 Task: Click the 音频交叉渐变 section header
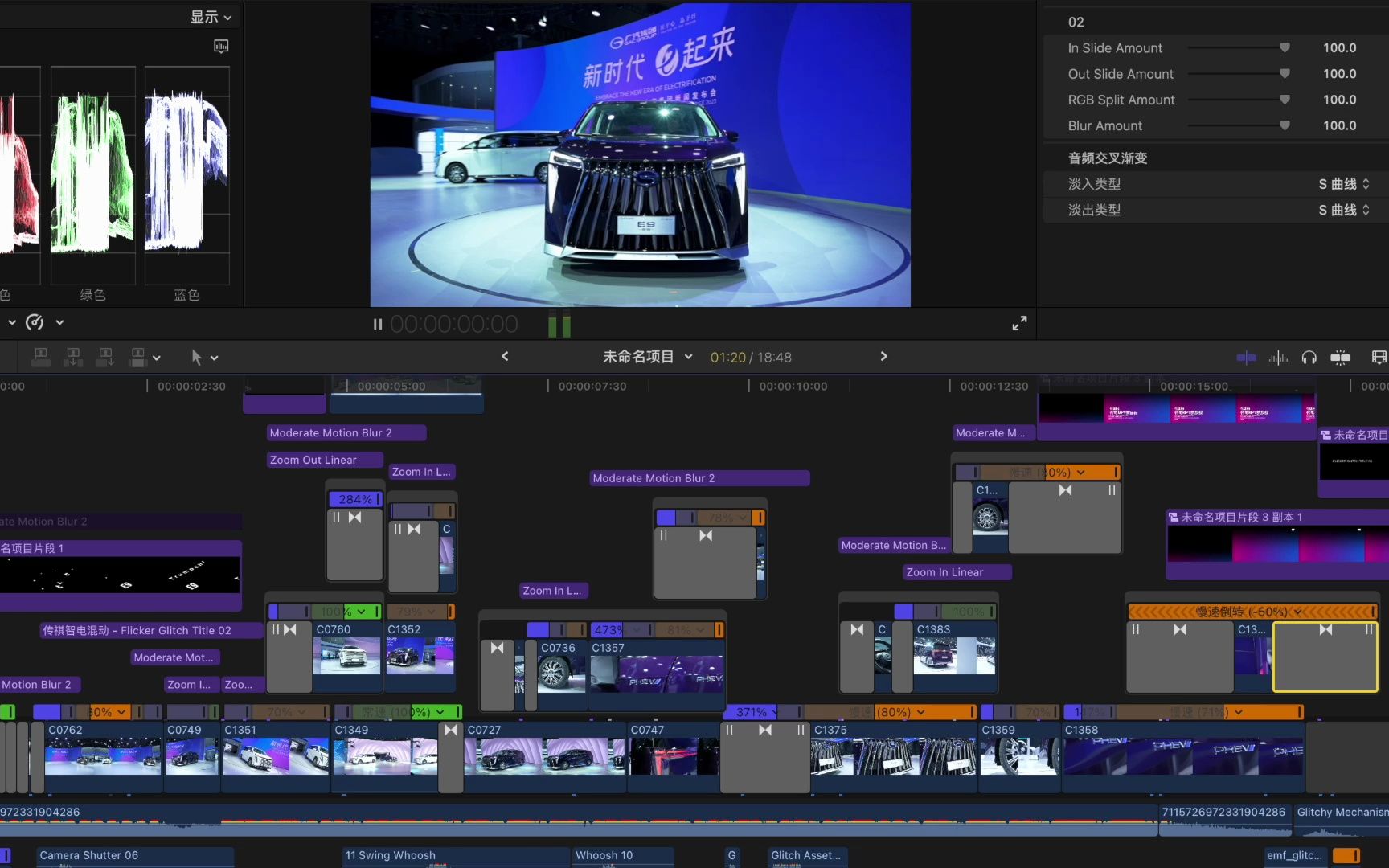click(1108, 158)
